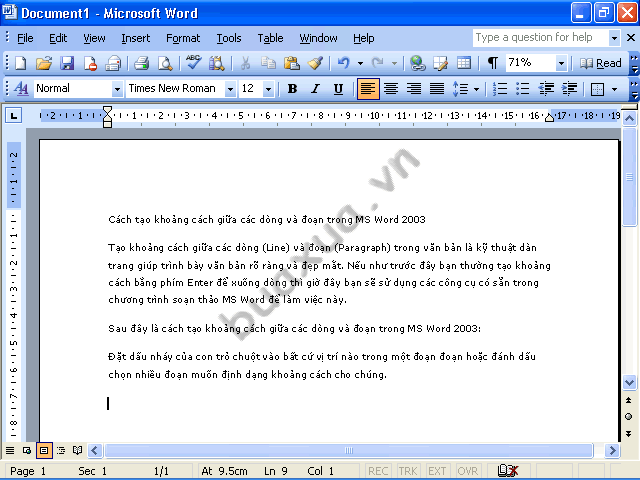
Task: Undo the last action
Action: tap(344, 63)
